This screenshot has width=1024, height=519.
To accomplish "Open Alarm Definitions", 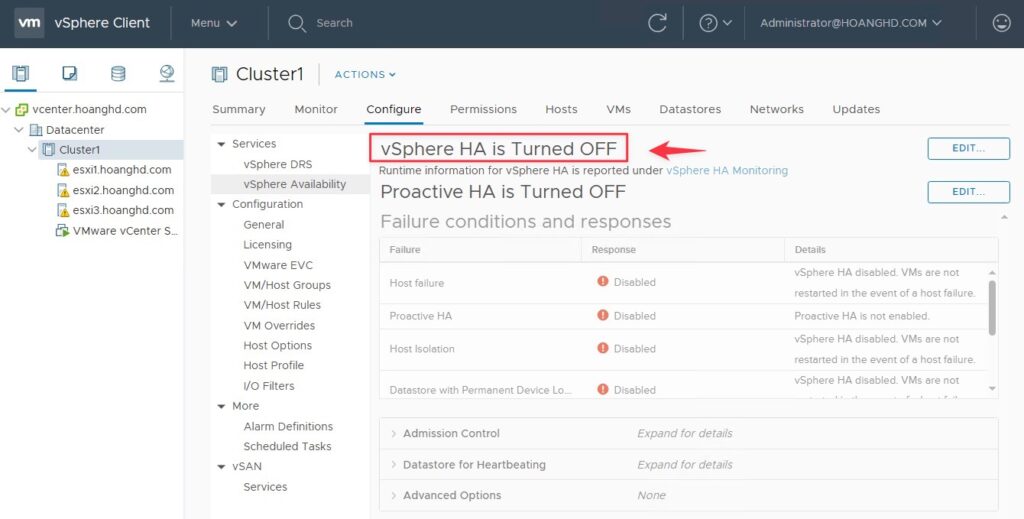I will [288, 426].
